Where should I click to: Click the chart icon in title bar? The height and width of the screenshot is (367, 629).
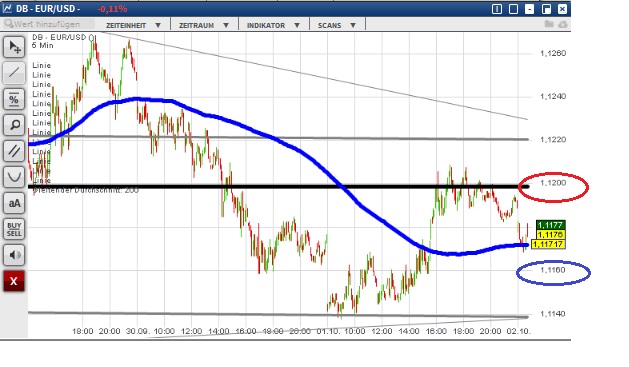7,8
